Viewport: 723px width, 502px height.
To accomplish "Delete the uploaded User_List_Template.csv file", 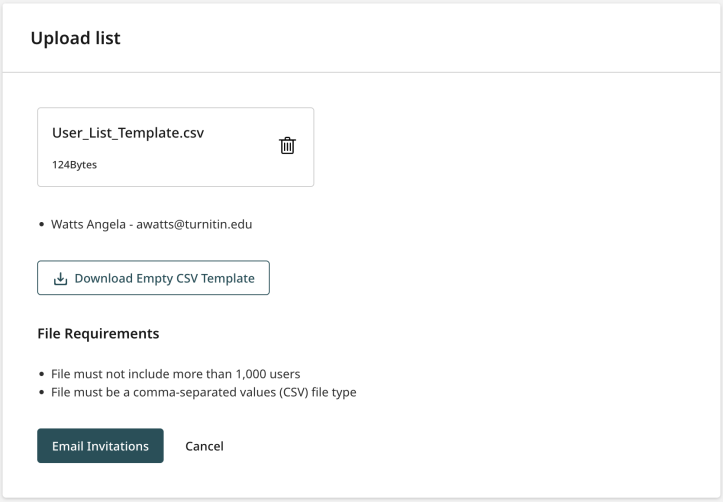I will (287, 146).
